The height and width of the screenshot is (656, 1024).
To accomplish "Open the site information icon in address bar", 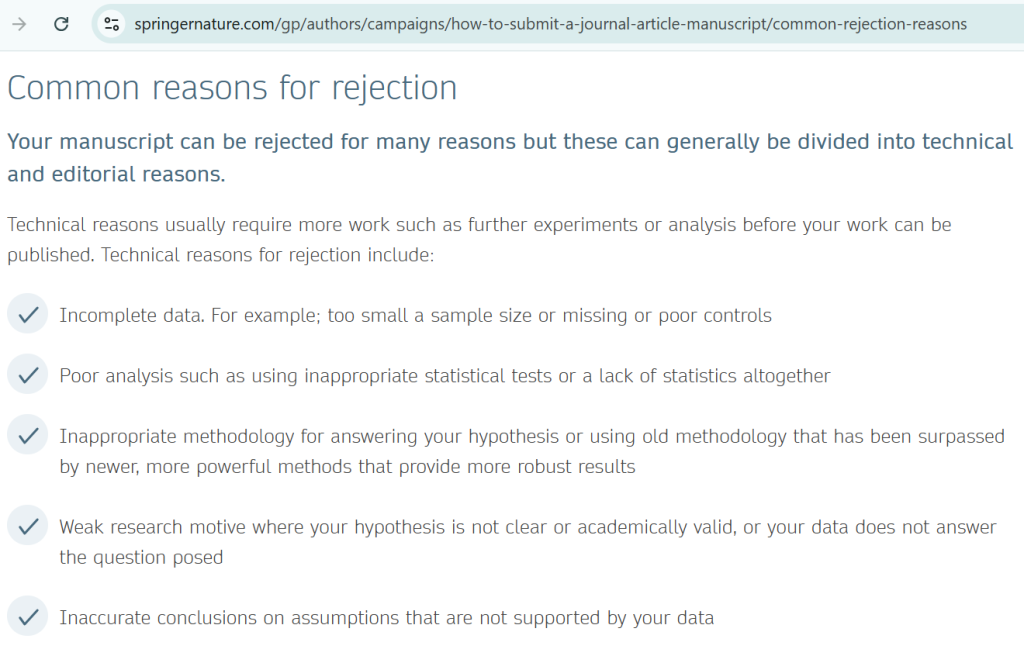I will tap(111, 24).
